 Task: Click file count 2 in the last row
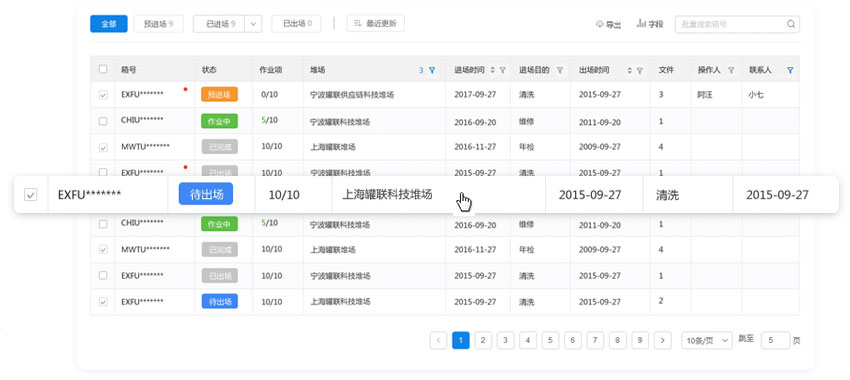(661, 301)
